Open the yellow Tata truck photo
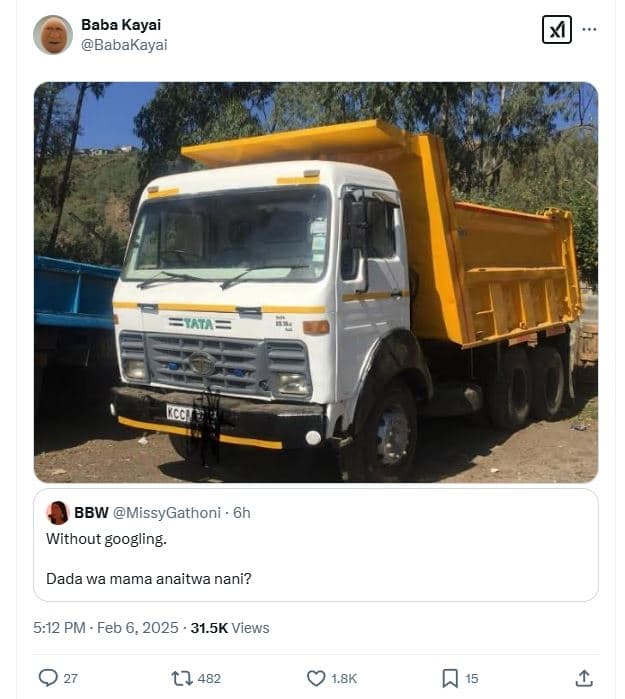This screenshot has width=625, height=699. click(316, 282)
